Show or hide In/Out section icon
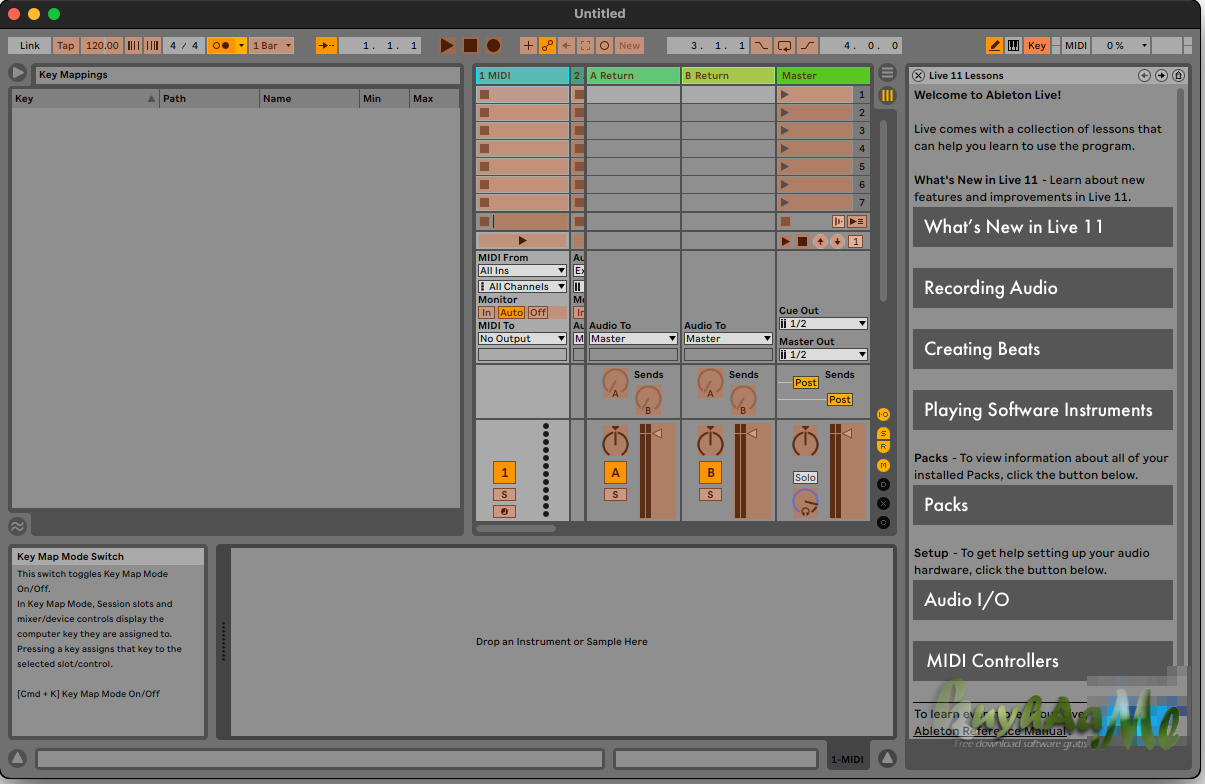This screenshot has width=1205, height=784. [883, 414]
